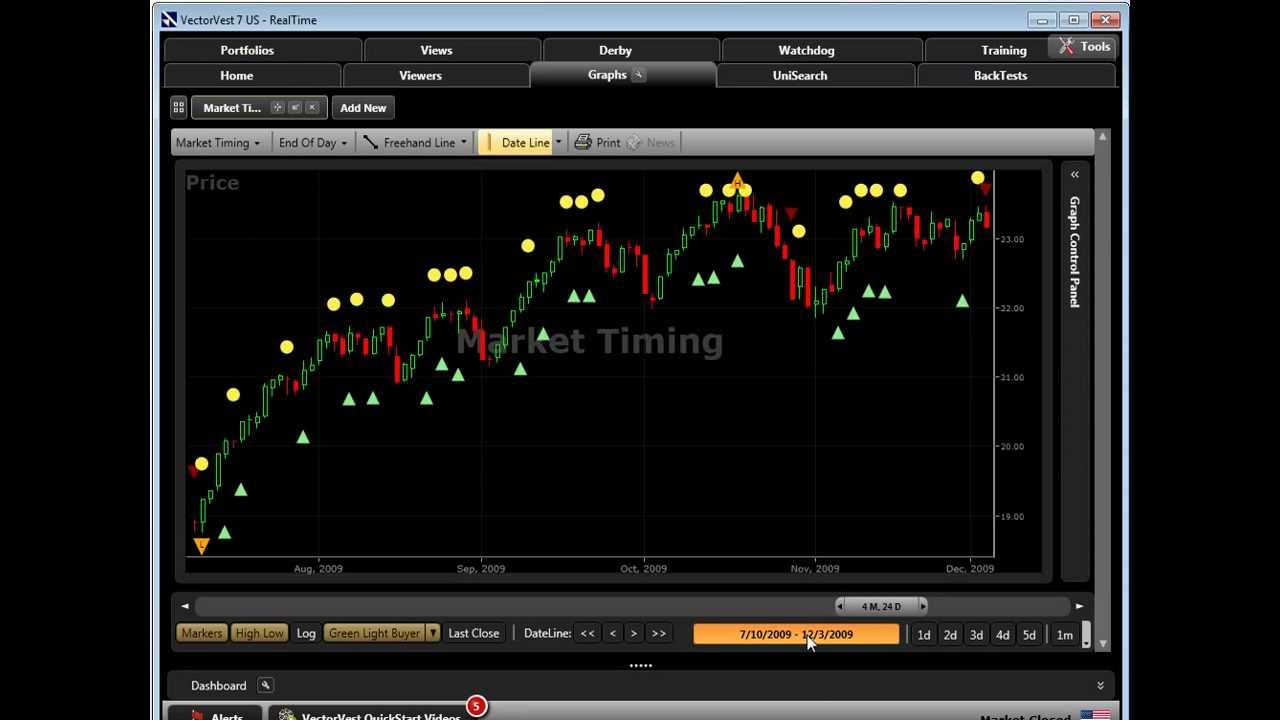Click the US flag icon in status bar
Image resolution: width=1280 pixels, height=720 pixels.
point(1095,715)
